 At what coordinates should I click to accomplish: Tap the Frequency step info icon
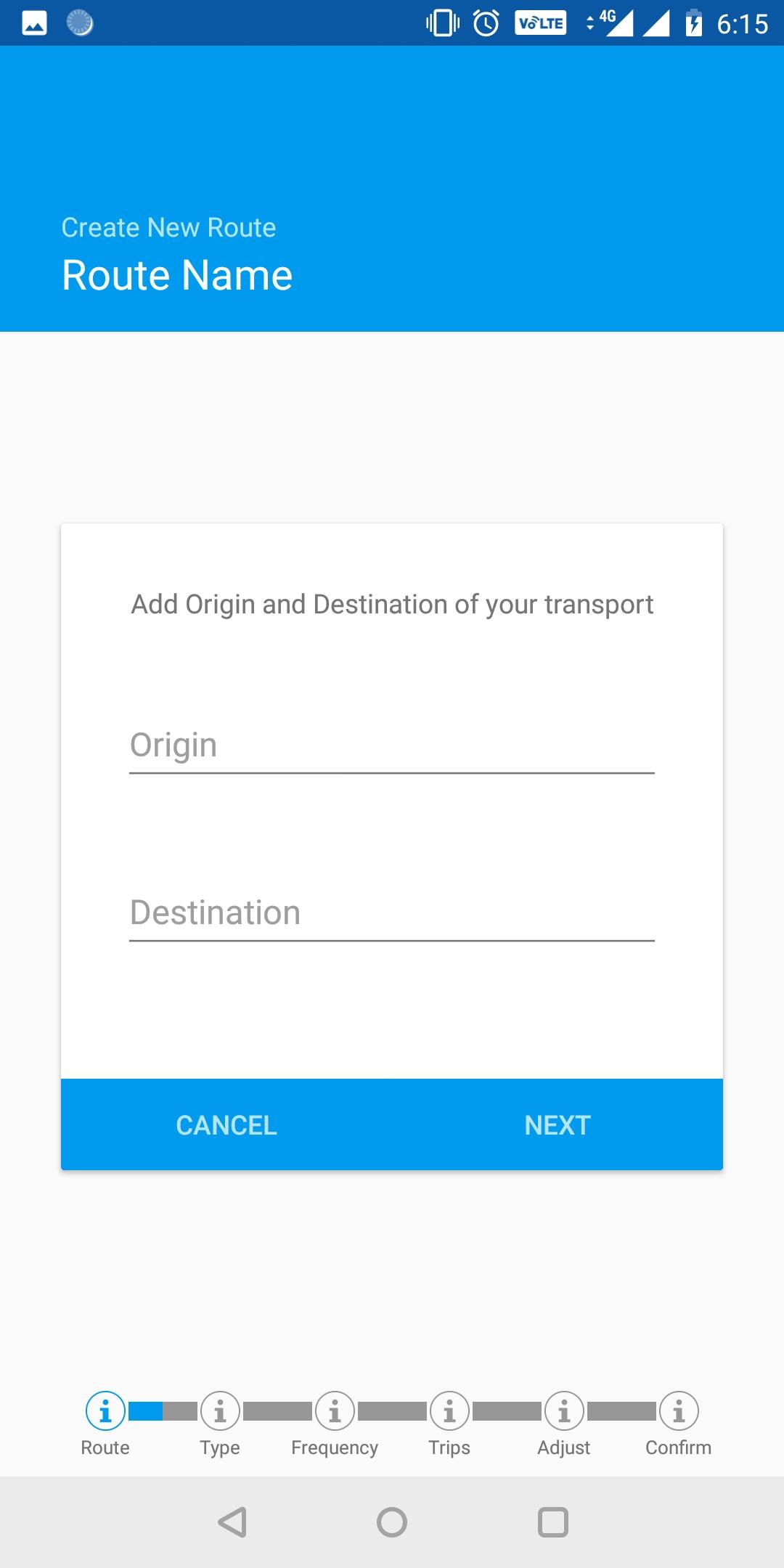[335, 1411]
